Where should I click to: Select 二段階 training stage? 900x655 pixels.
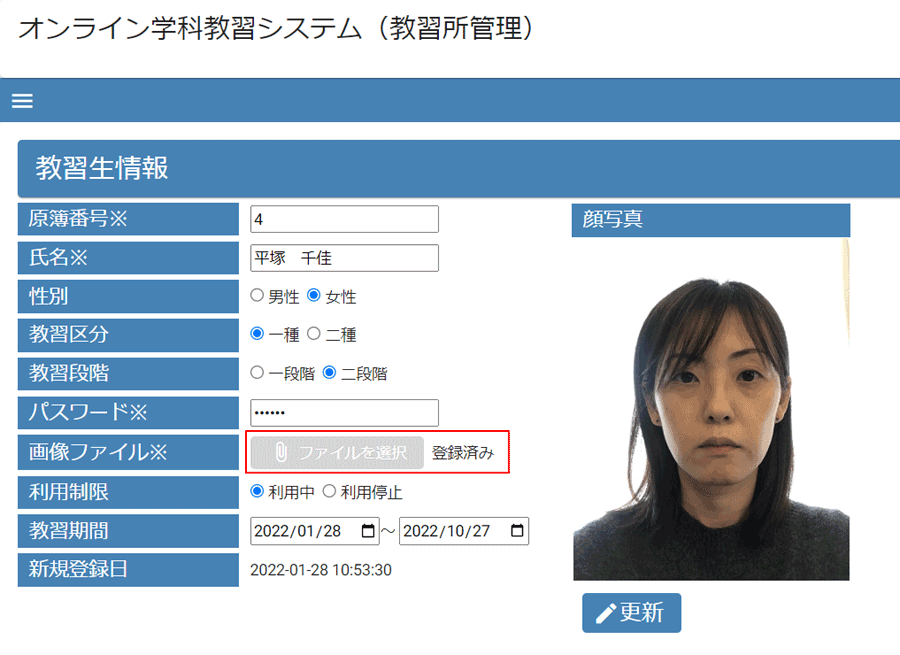(x=329, y=373)
